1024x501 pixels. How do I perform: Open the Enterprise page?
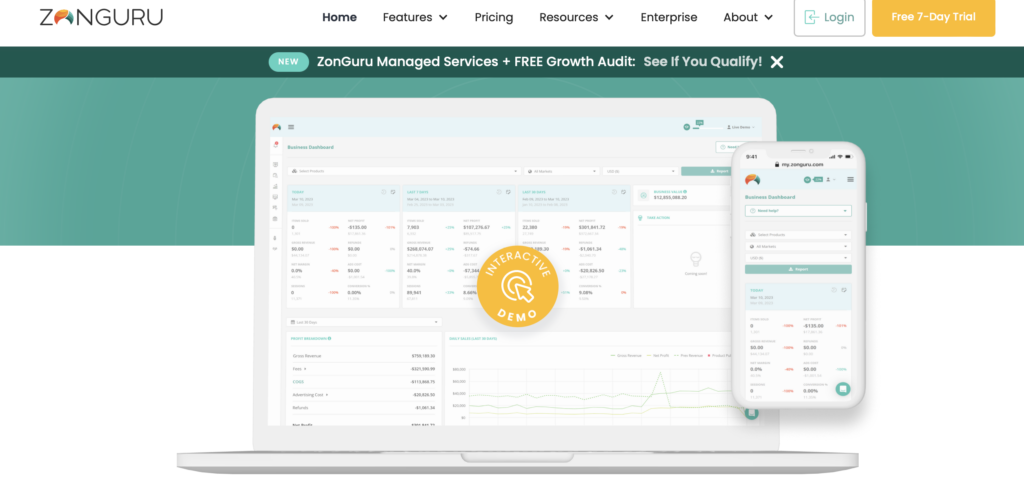point(669,17)
